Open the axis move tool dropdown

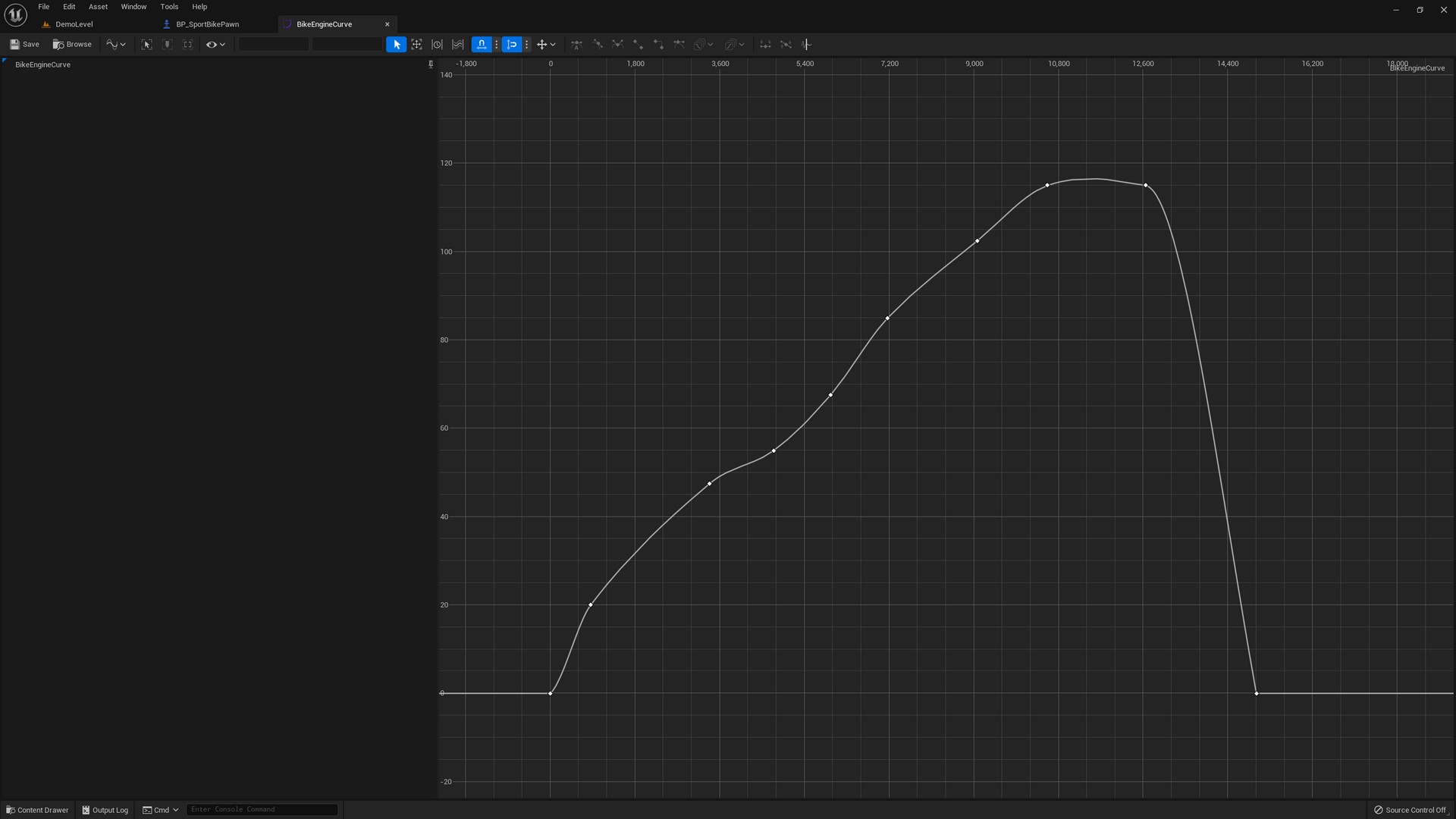[546, 45]
